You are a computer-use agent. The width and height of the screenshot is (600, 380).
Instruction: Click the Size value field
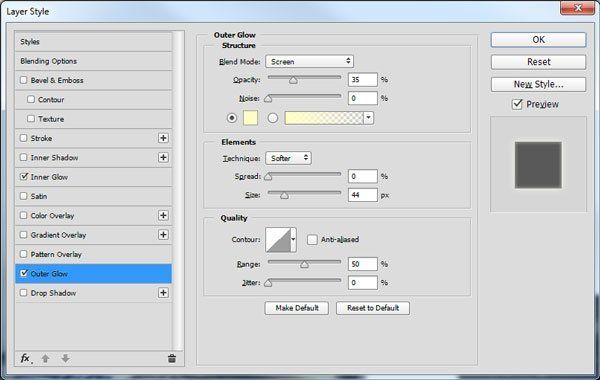click(x=363, y=195)
